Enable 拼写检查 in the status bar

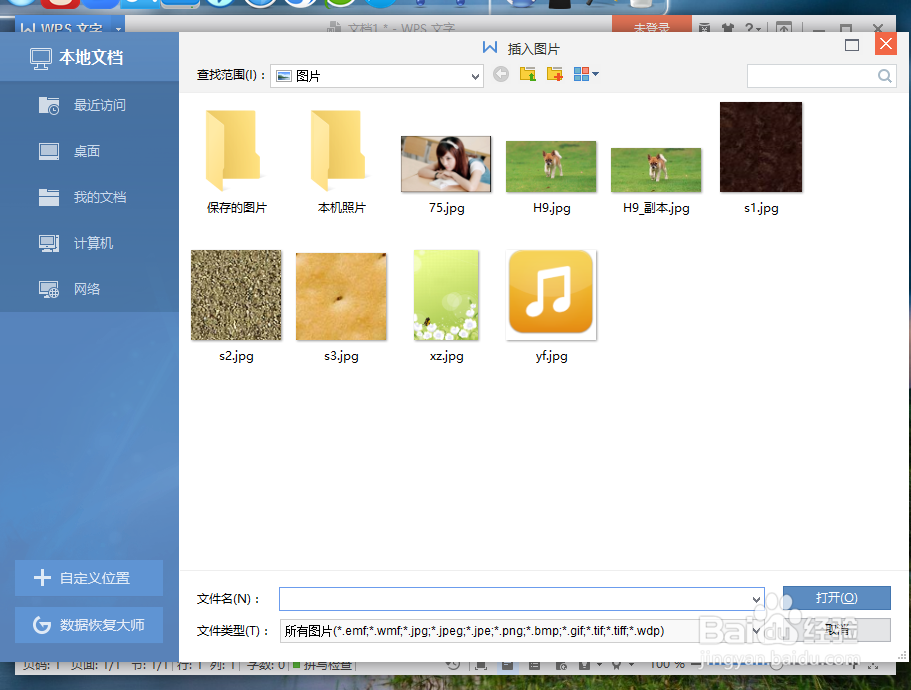pyautogui.click(x=322, y=664)
